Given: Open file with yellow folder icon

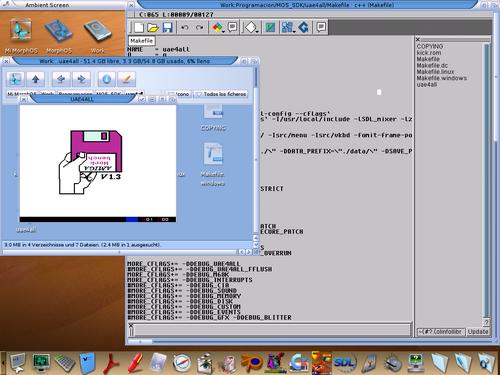Looking at the screenshot, I should click(x=153, y=27).
